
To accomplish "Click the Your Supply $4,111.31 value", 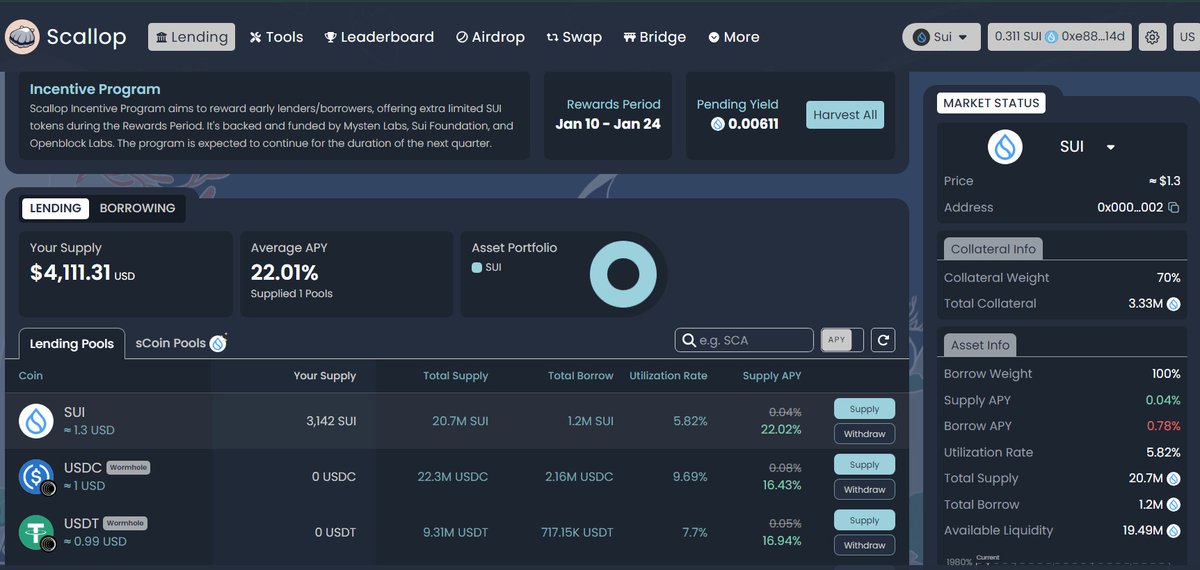I will click(x=70, y=272).
